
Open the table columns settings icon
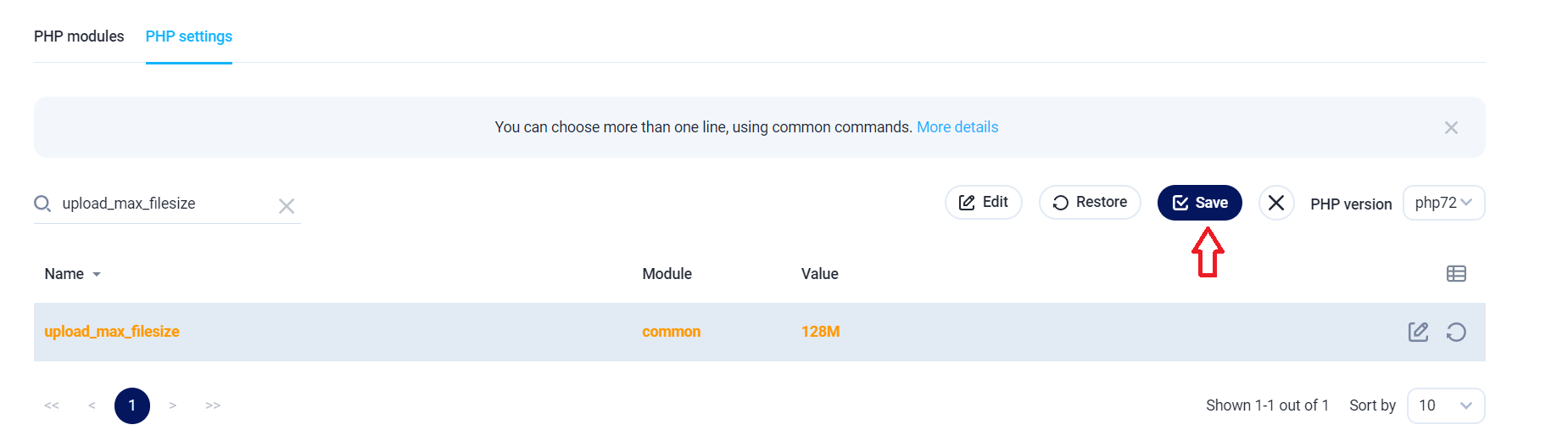coord(1456,273)
